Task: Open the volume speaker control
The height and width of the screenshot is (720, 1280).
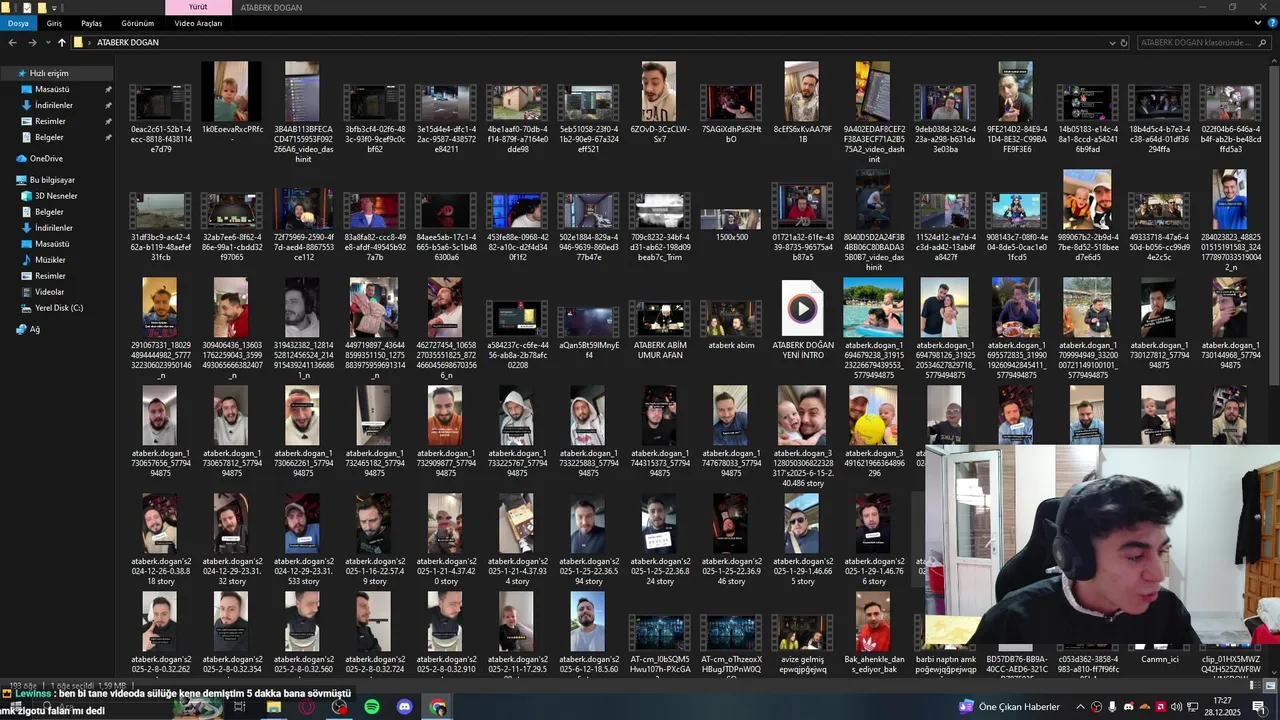Action: tap(1176, 707)
